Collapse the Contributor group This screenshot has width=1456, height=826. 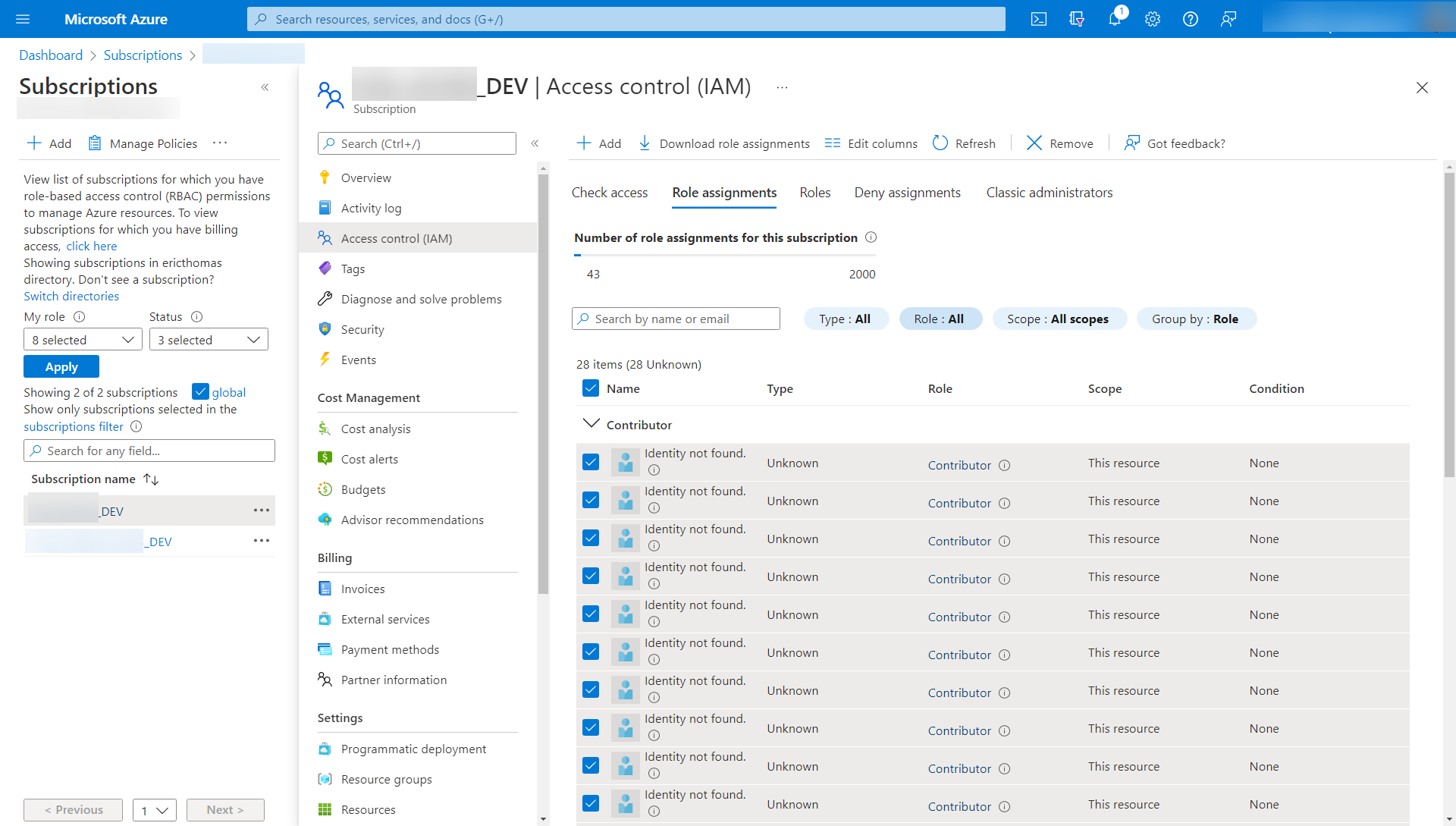pyautogui.click(x=591, y=423)
